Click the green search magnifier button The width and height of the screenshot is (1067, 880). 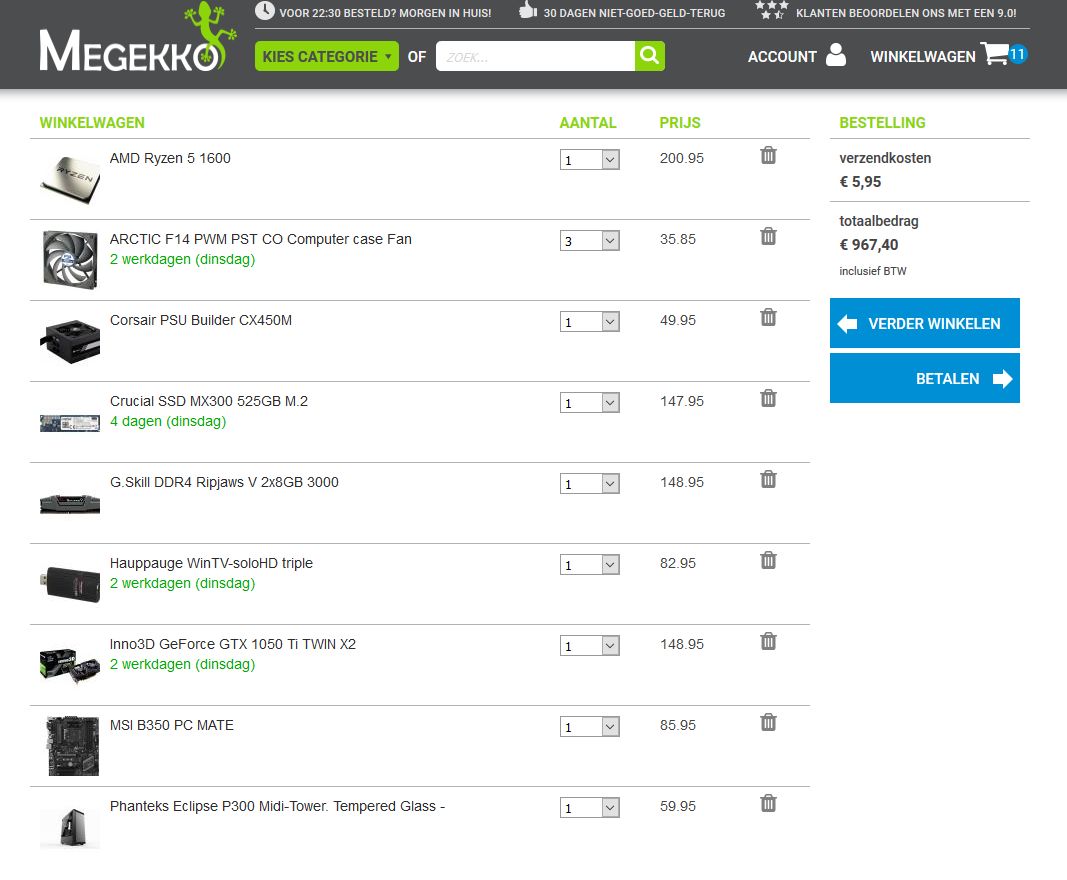coord(650,56)
